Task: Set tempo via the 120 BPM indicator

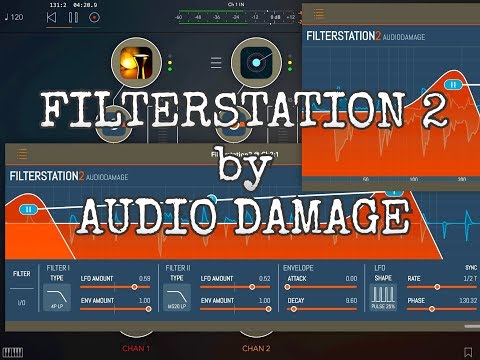Action: [x=14, y=17]
